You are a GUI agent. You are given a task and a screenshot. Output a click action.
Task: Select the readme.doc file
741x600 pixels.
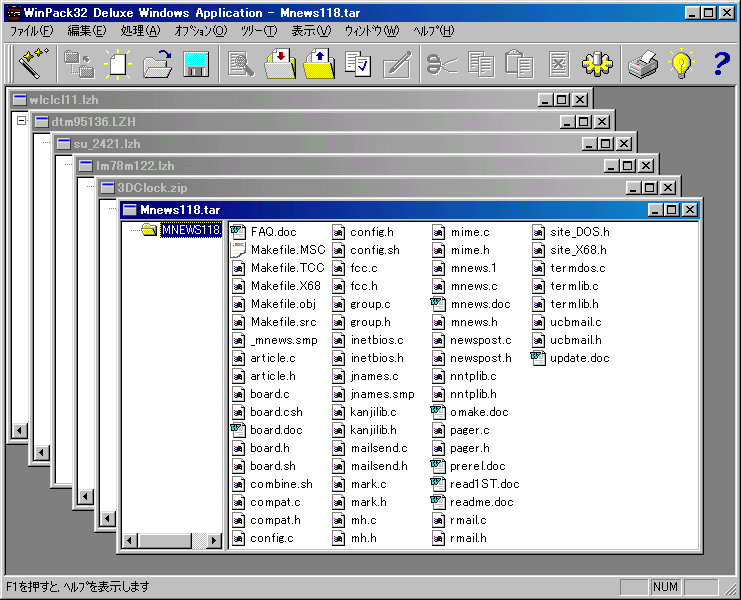coord(481,502)
